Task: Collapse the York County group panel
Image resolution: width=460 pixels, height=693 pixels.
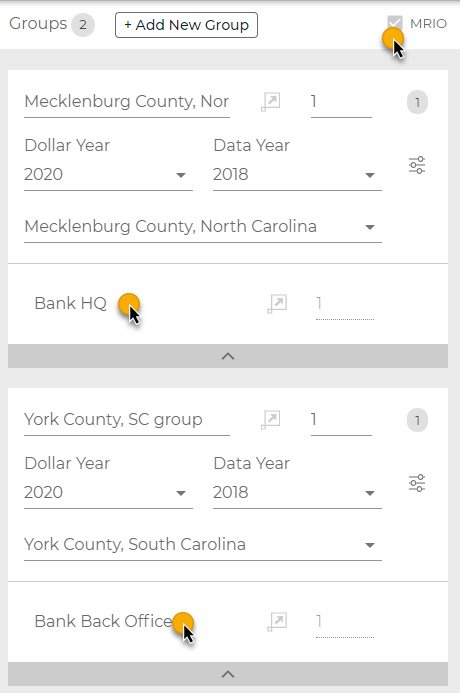Action: 228,674
